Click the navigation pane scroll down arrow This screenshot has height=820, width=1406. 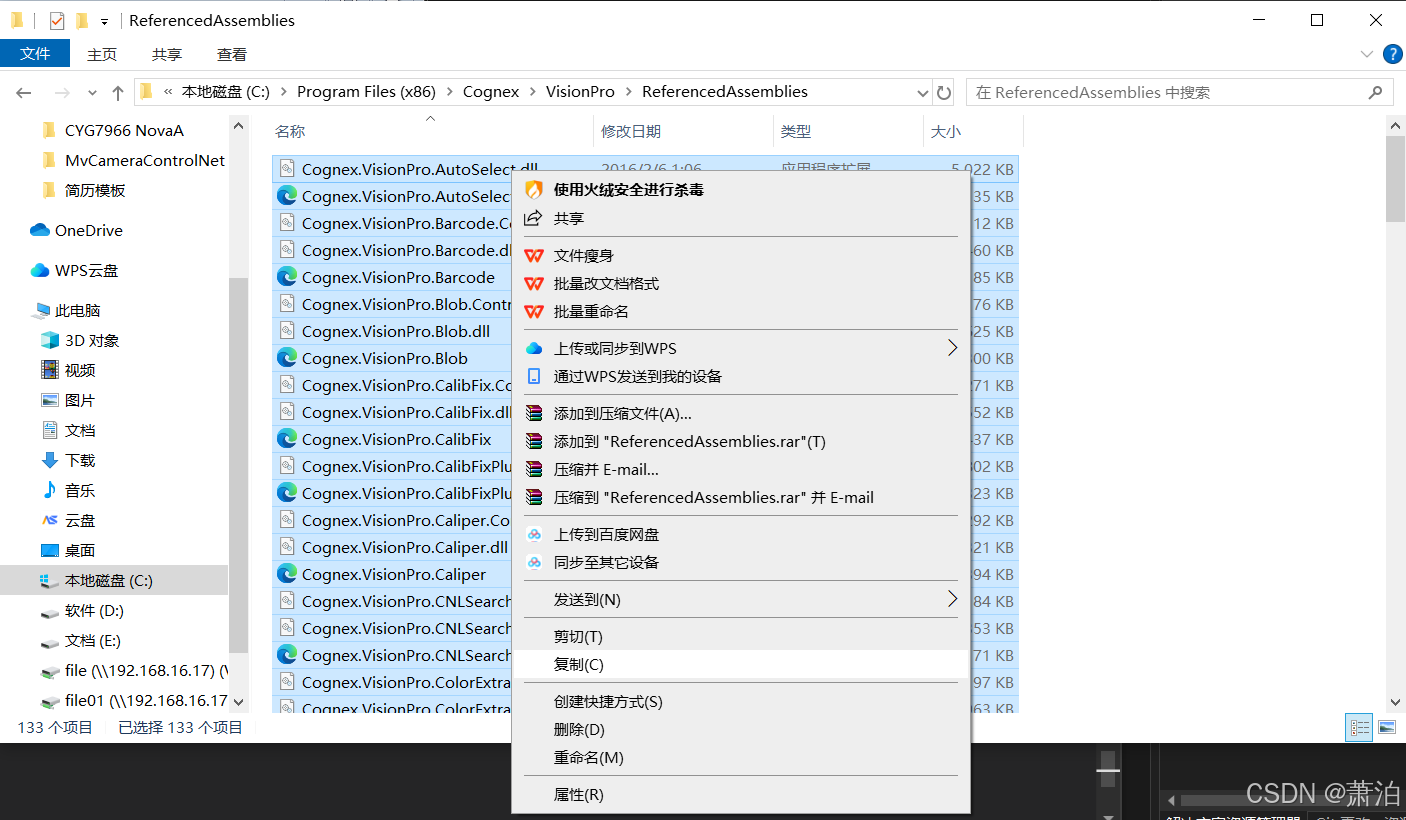238,704
